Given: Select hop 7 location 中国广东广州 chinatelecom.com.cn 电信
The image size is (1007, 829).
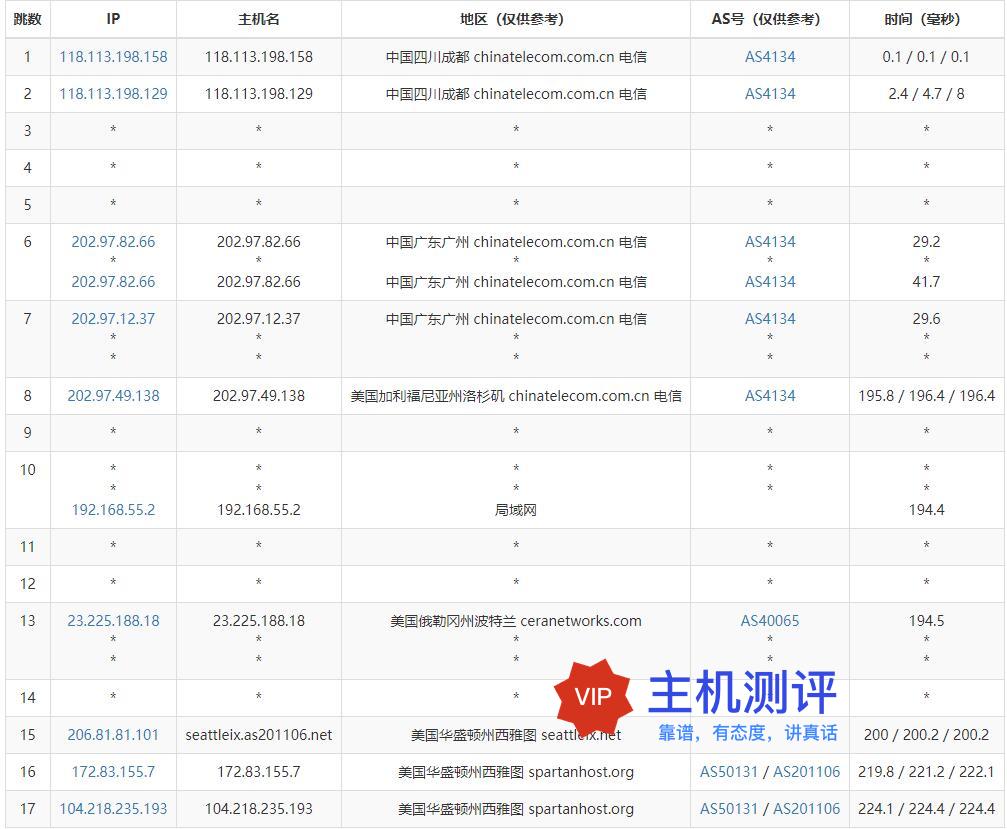Looking at the screenshot, I should (x=516, y=319).
